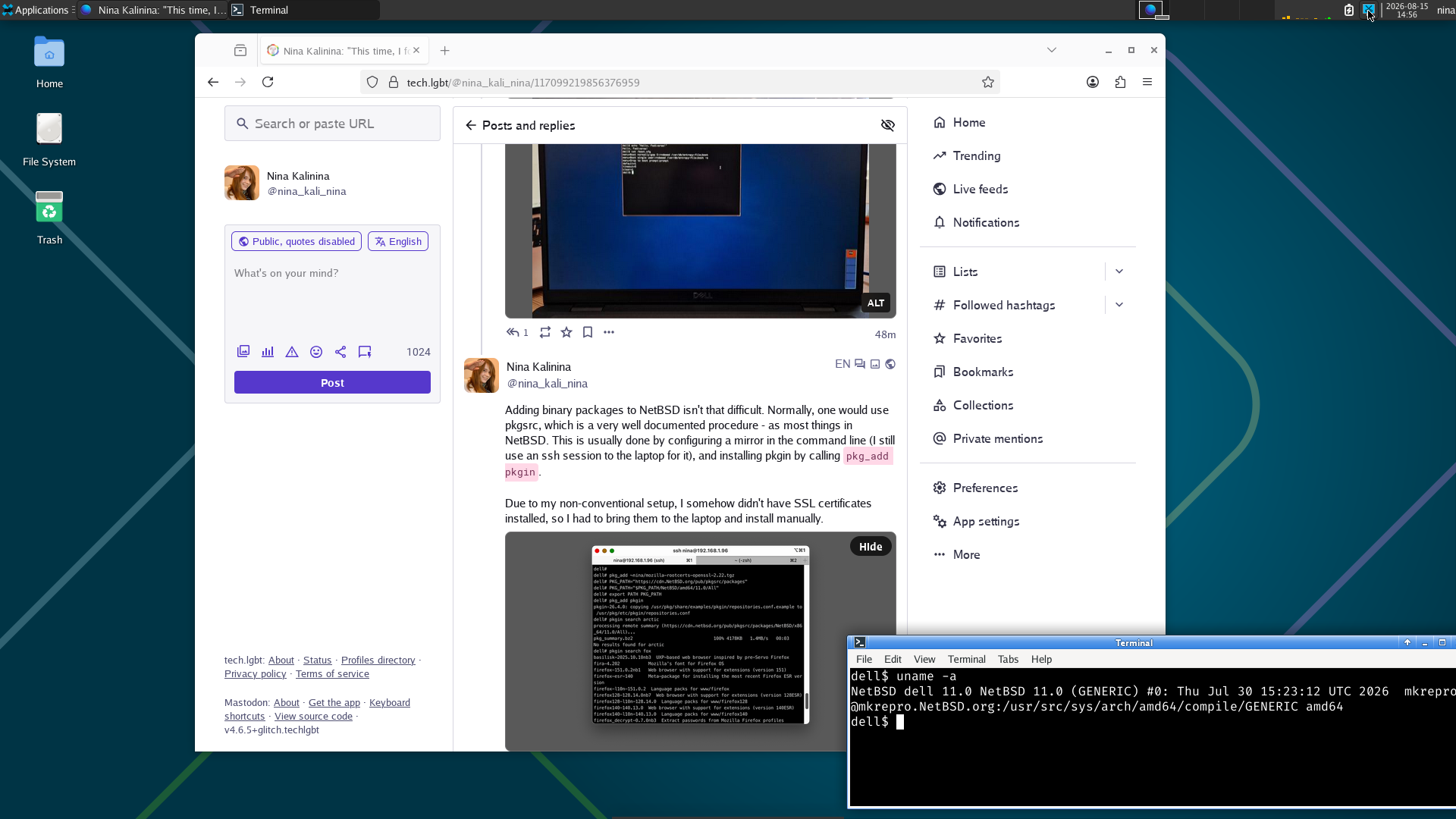Add a content warning to the post
1456x819 pixels.
[292, 352]
